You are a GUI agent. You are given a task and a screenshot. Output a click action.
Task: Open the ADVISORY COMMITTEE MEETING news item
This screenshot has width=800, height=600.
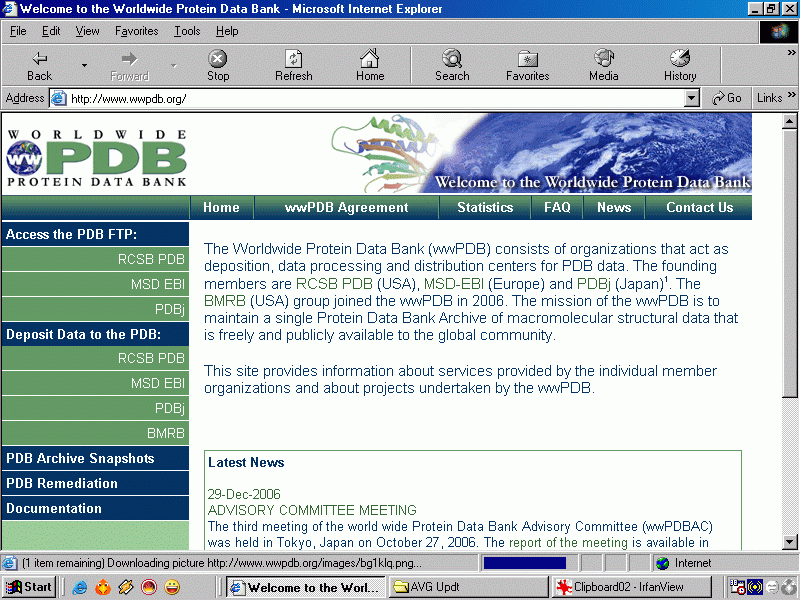click(312, 510)
